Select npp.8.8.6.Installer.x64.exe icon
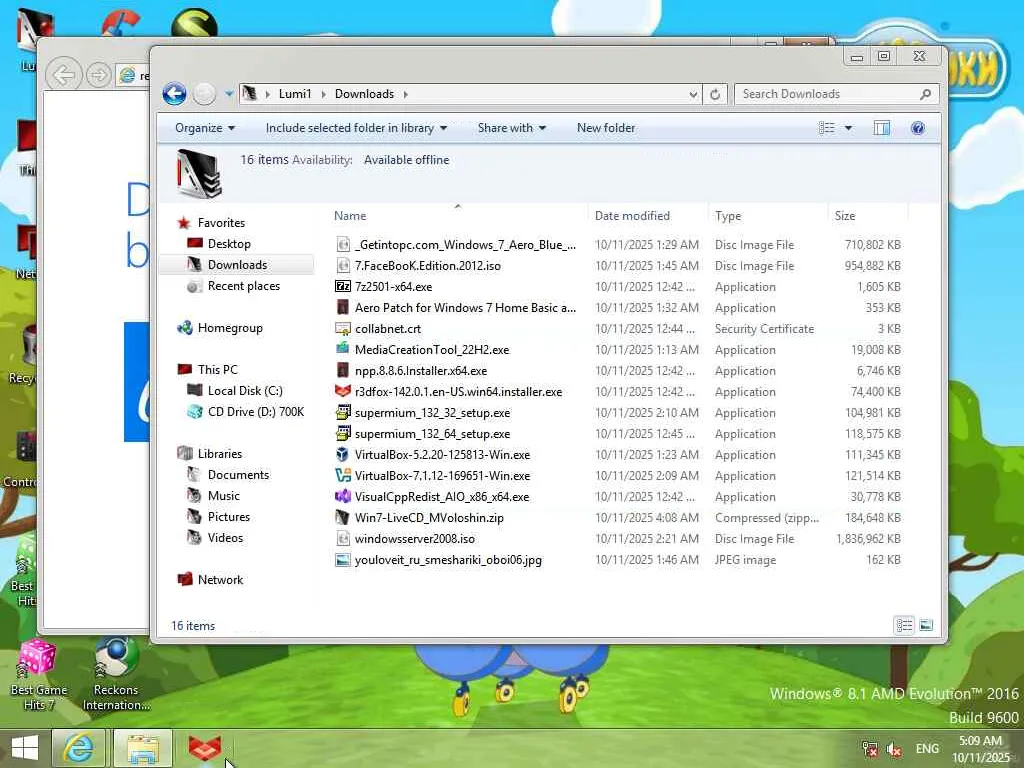1024x768 pixels. pos(343,371)
